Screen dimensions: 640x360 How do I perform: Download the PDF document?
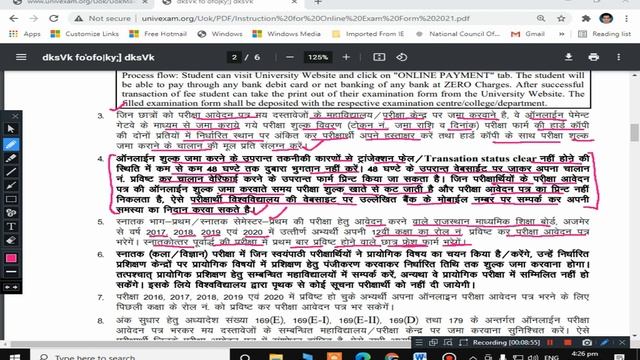pyautogui.click(x=569, y=57)
